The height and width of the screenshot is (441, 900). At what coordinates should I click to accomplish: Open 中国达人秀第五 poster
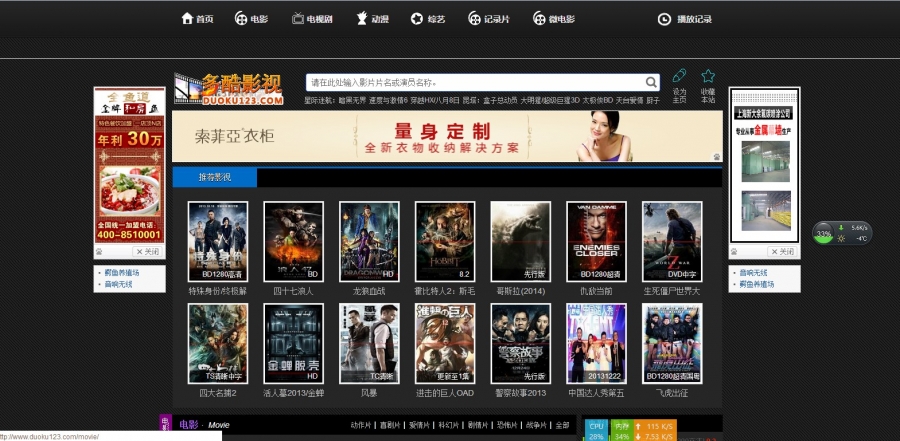[596, 343]
